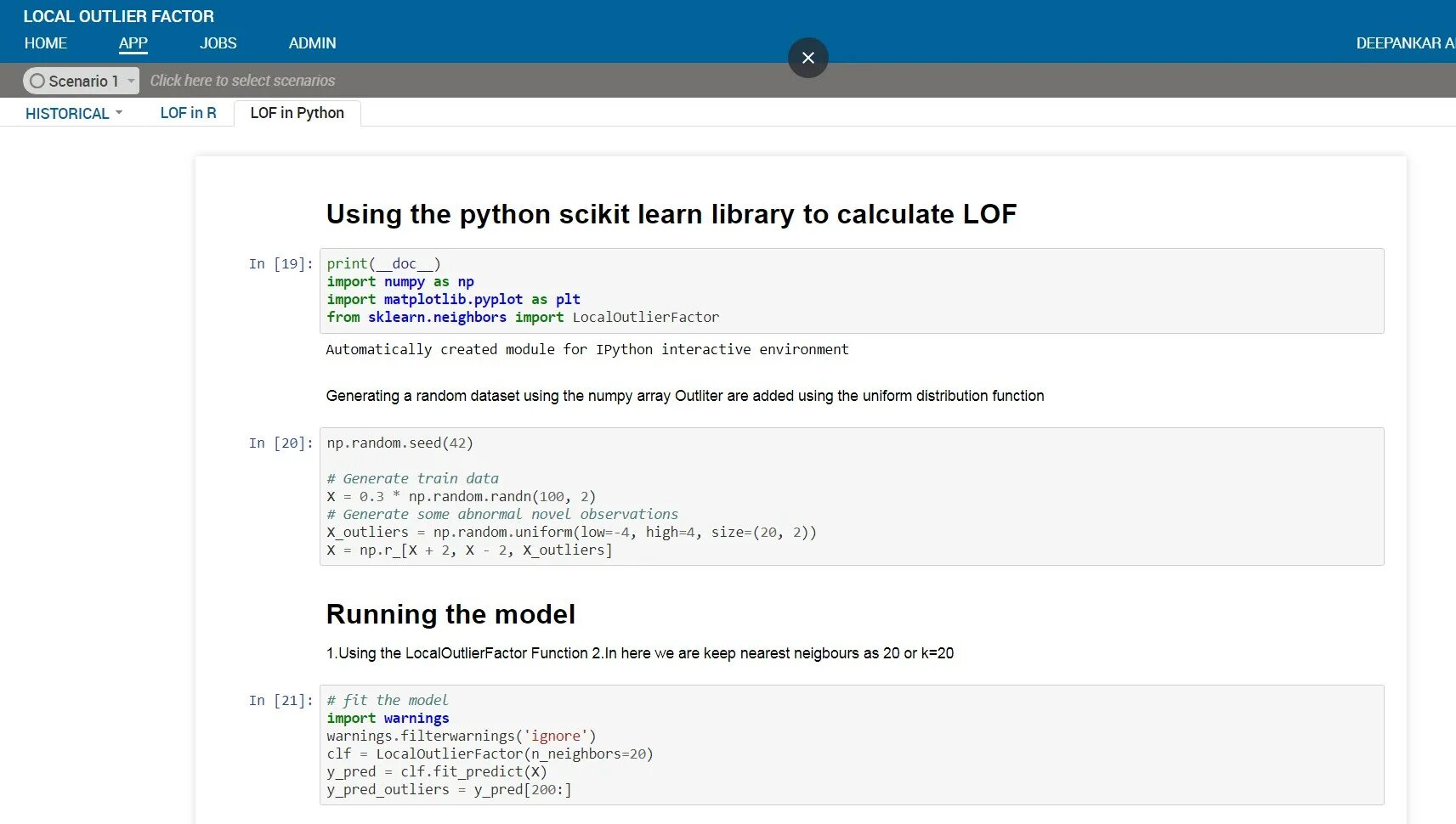Select the LOF in Python tab
1456x824 pixels.
click(x=297, y=112)
